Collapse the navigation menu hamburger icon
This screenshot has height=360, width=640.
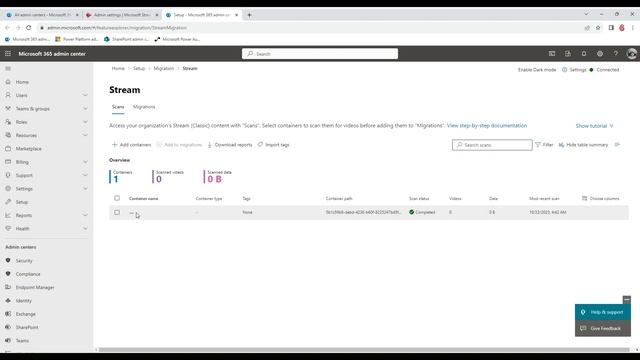pos(8,69)
